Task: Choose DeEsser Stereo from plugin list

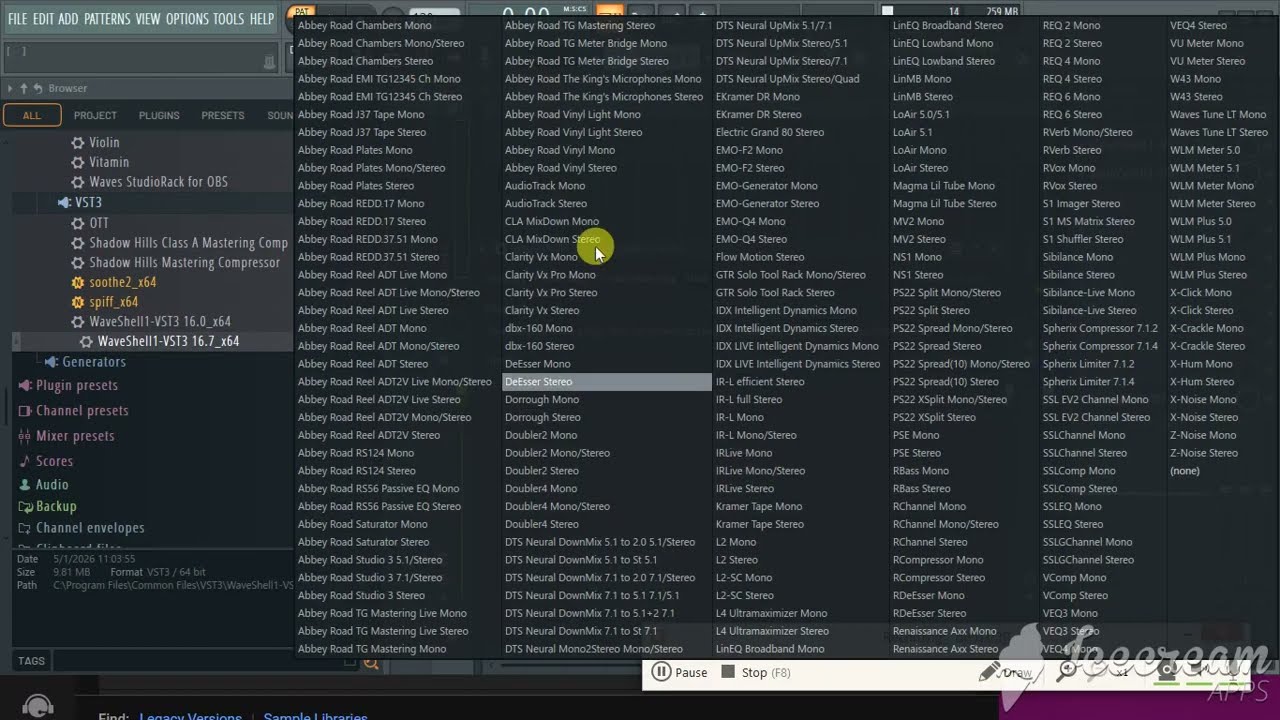Action: click(x=606, y=382)
